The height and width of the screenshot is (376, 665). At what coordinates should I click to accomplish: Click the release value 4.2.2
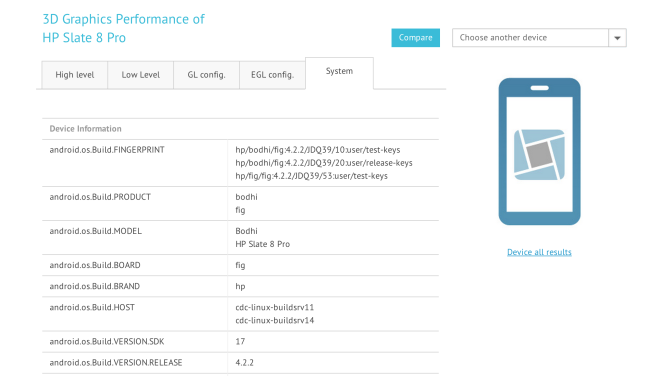(x=244, y=363)
